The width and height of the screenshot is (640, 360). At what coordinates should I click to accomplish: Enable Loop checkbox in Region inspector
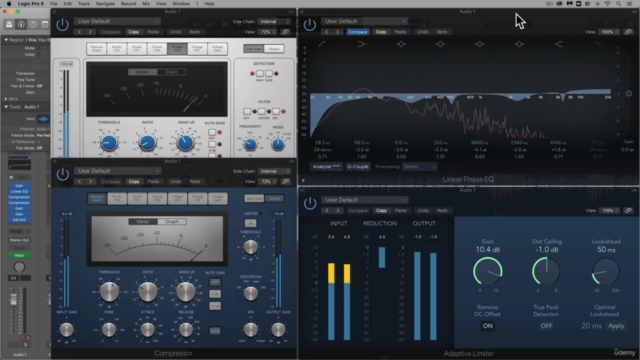pyautogui.click(x=38, y=54)
